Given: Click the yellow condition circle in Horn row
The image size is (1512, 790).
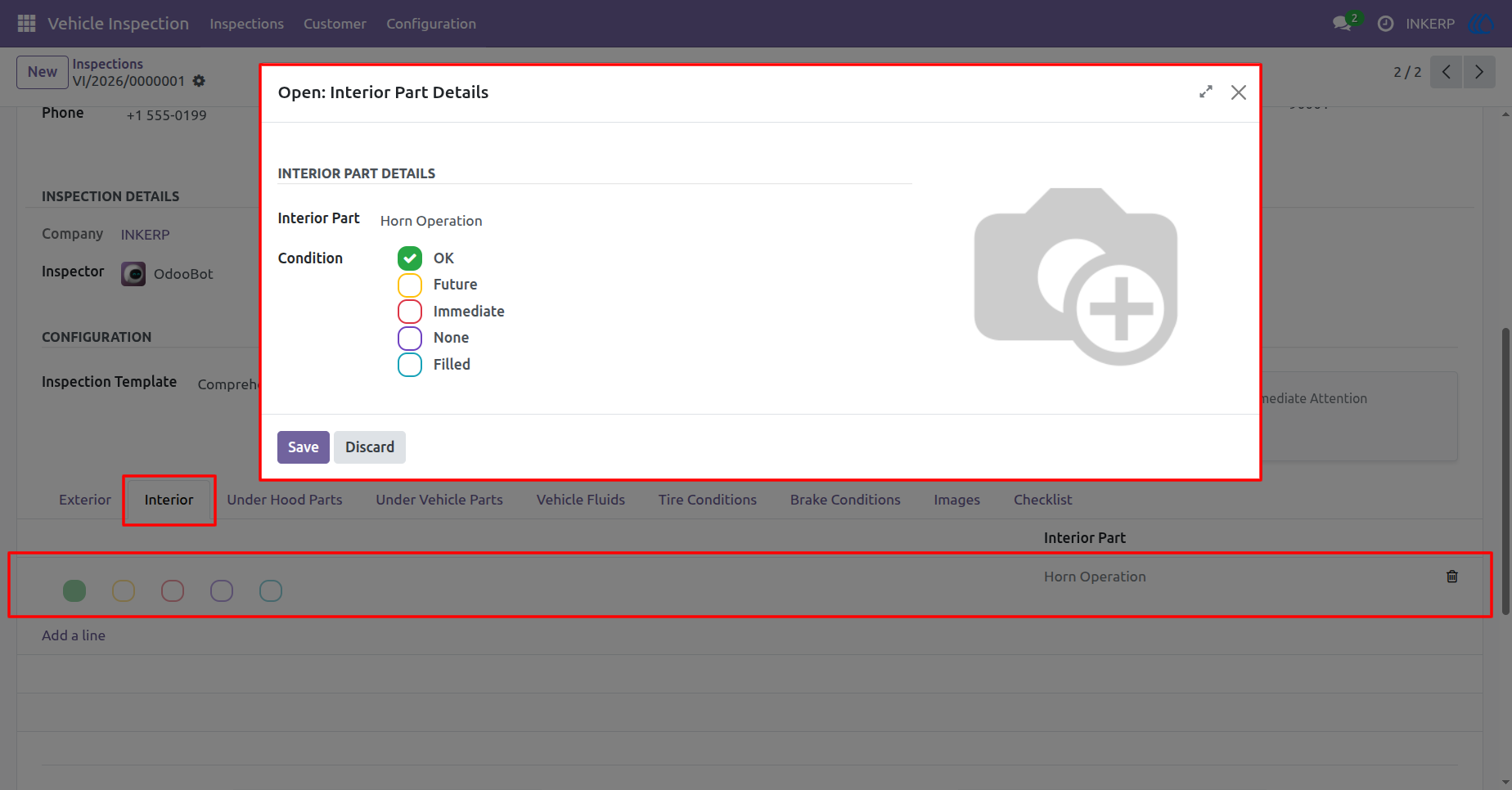Looking at the screenshot, I should [124, 590].
